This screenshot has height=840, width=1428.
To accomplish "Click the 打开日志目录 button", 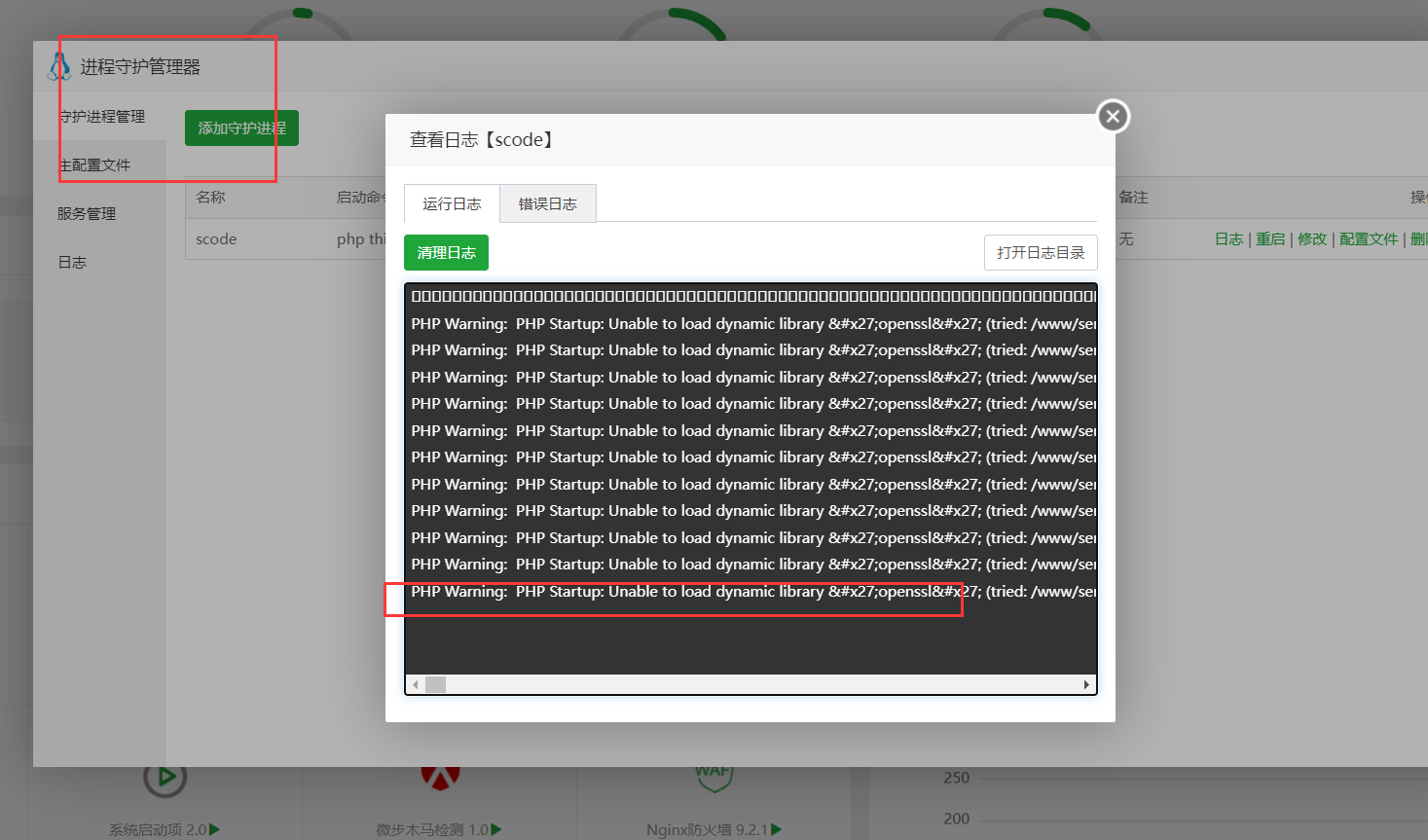I will (x=1041, y=252).
